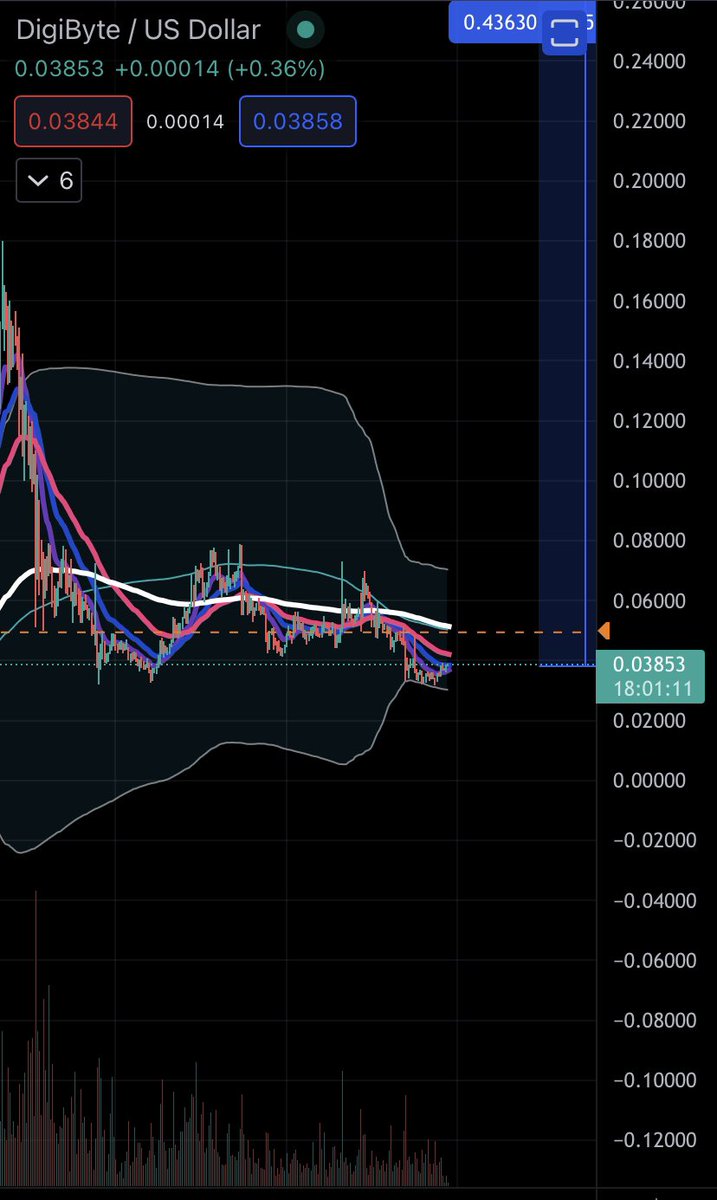717x1200 pixels.
Task: Click the 0.12000 price axis label
Action: [650, 421]
